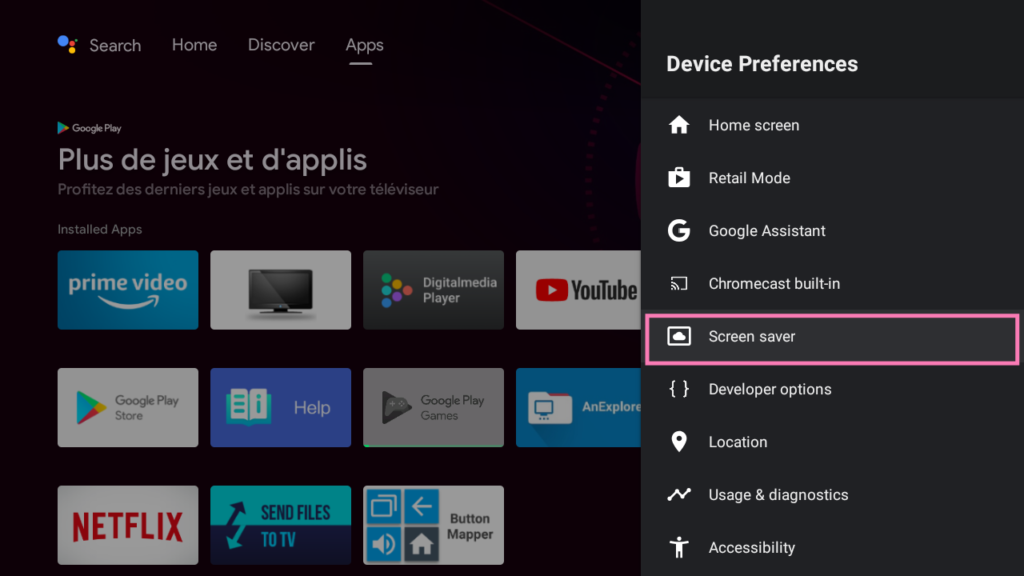Click the "Profitez des derniers jeux" subtitle text
The height and width of the screenshot is (576, 1024).
click(x=248, y=189)
